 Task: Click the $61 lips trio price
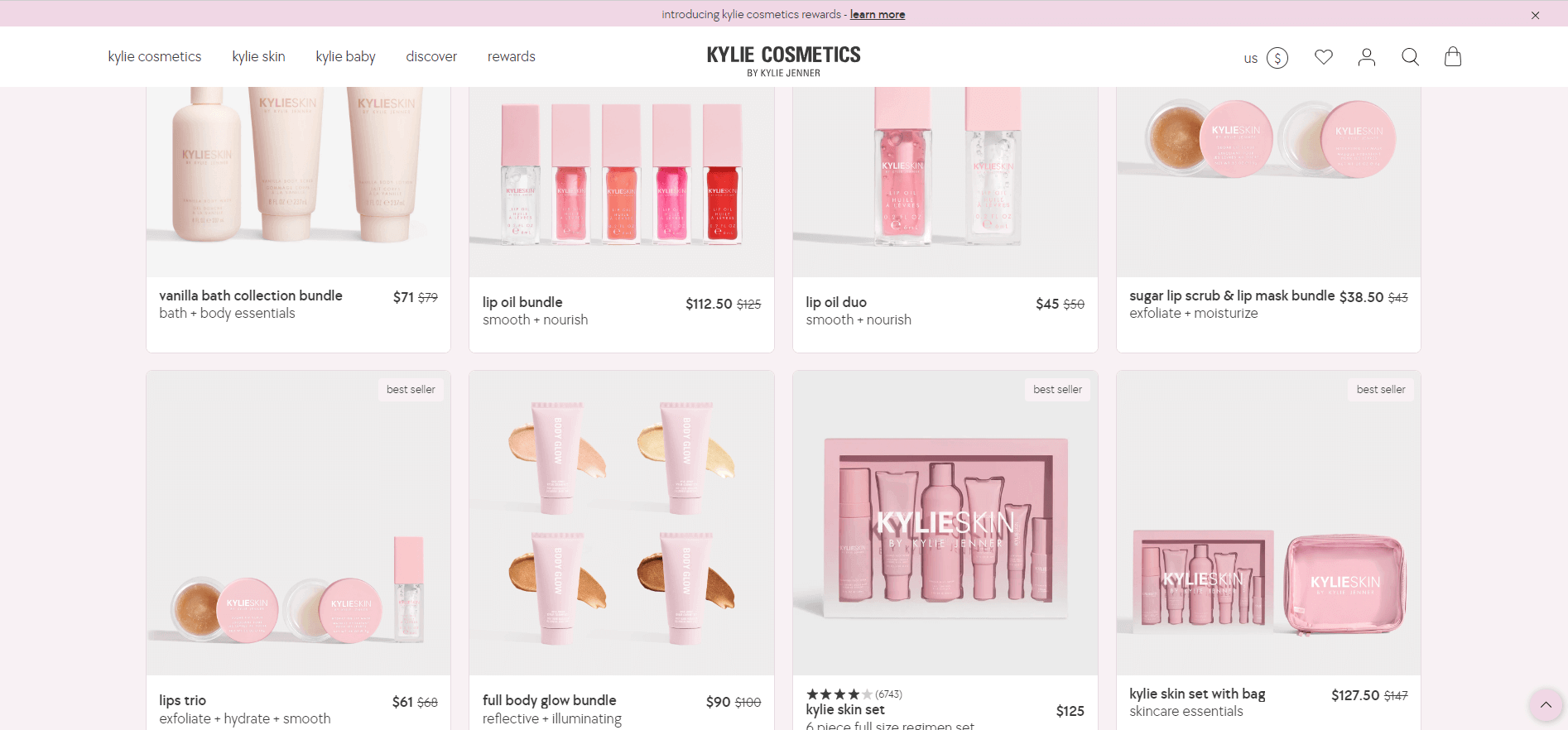[x=402, y=702]
